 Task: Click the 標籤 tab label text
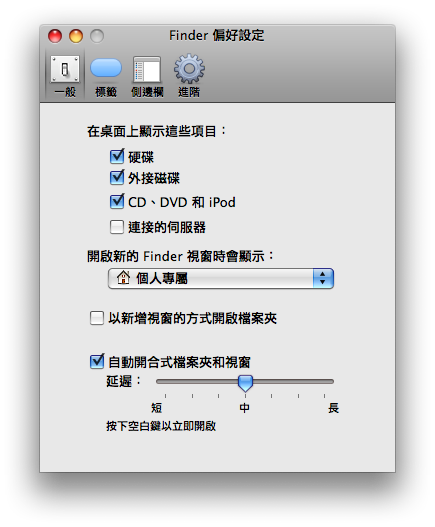[x=106, y=92]
